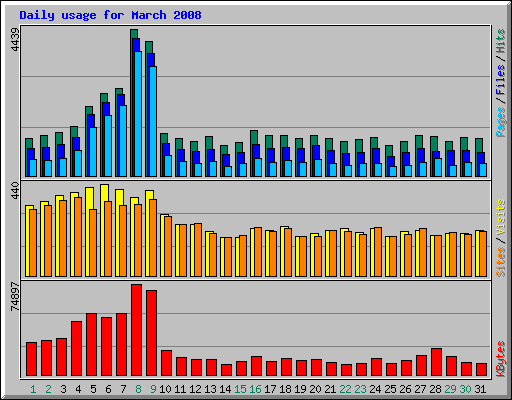Viewport: 512px width, 400px height.
Task: Click the 440 visits axis value
Action: click(15, 190)
